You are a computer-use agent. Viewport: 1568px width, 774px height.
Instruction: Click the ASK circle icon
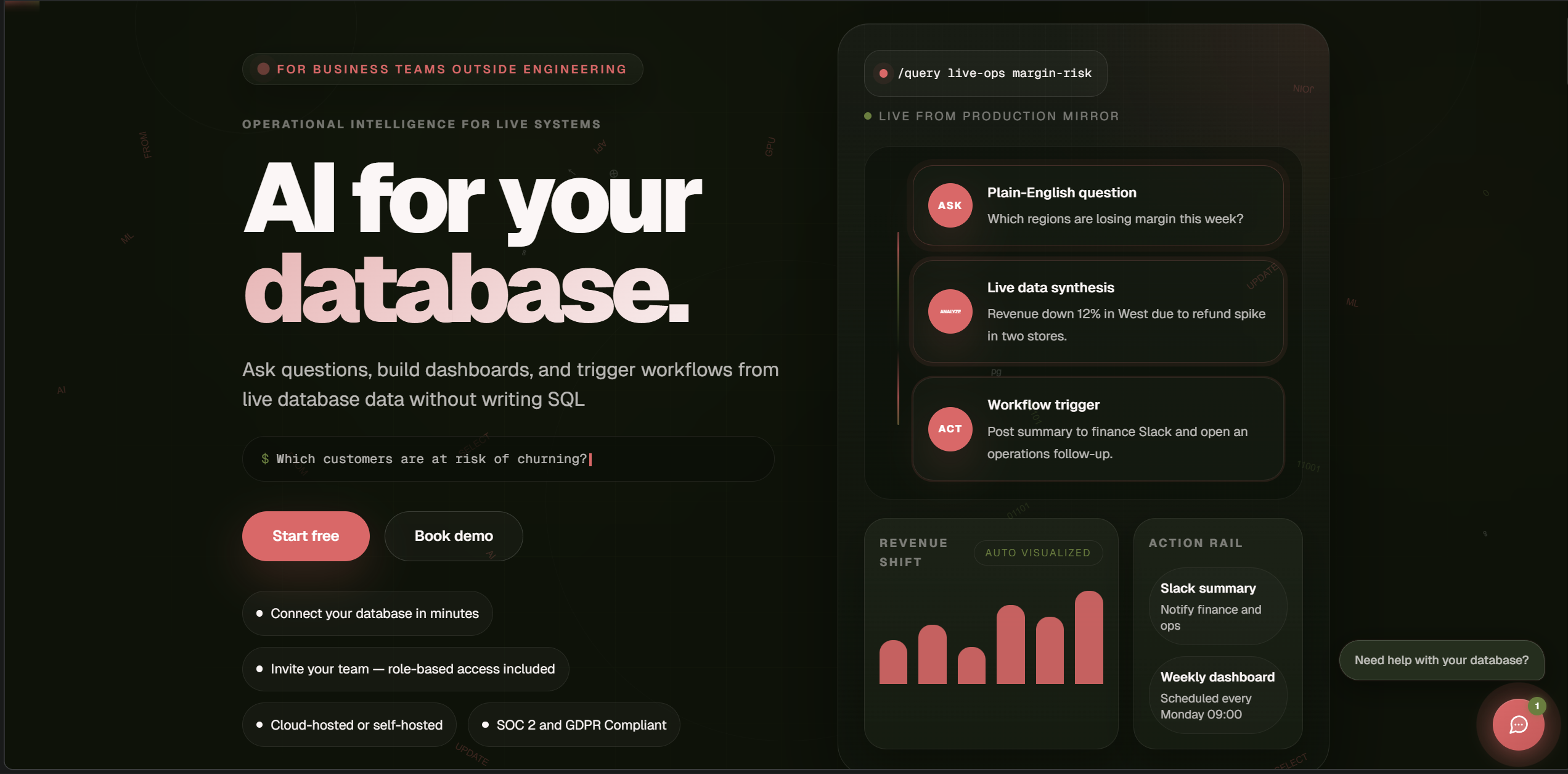[x=950, y=205]
